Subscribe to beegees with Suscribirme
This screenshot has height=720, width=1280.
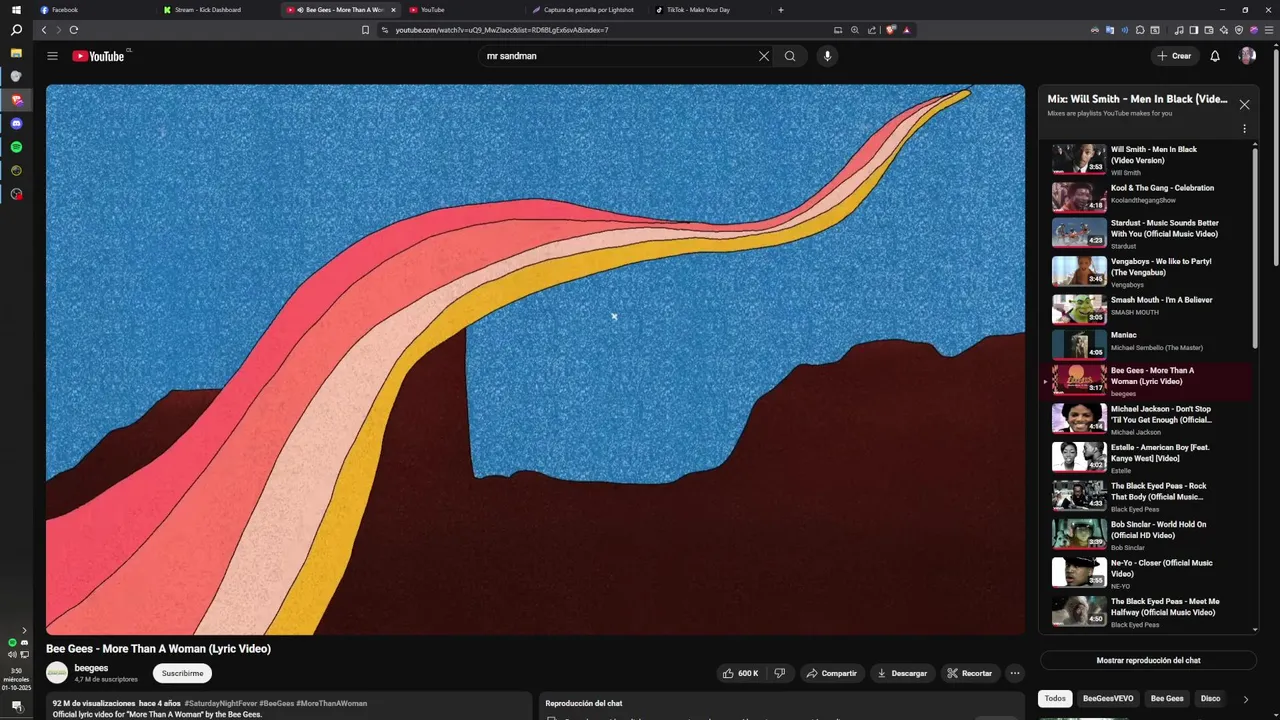tap(182, 673)
